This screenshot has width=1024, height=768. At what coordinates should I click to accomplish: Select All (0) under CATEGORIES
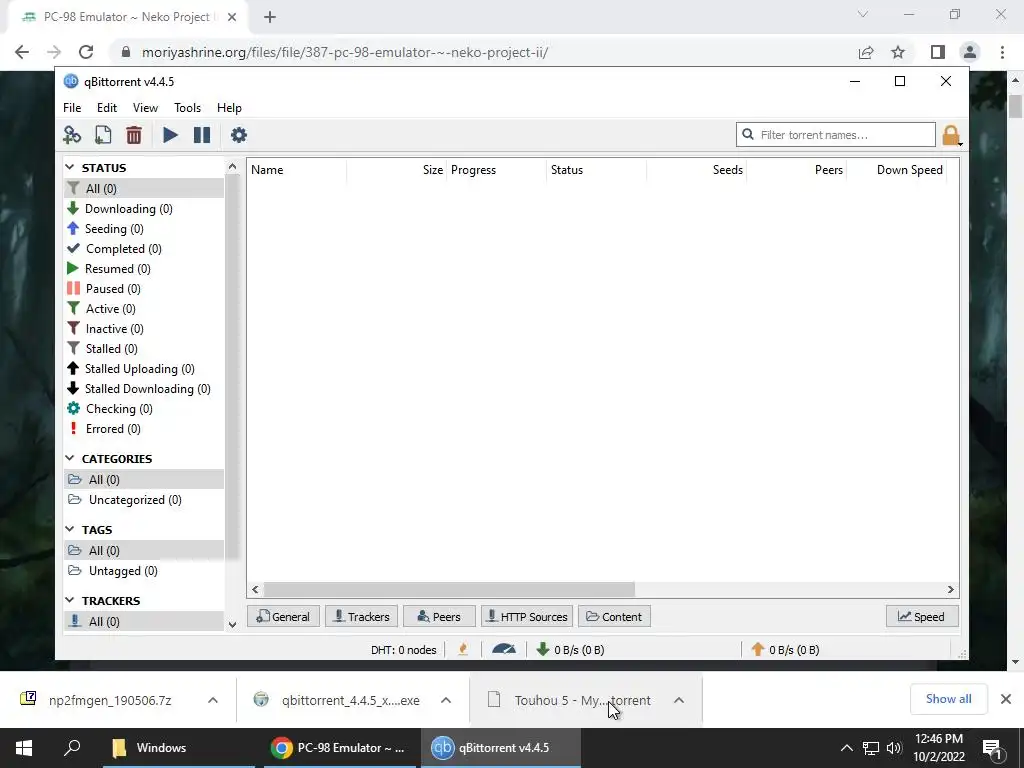tap(144, 480)
